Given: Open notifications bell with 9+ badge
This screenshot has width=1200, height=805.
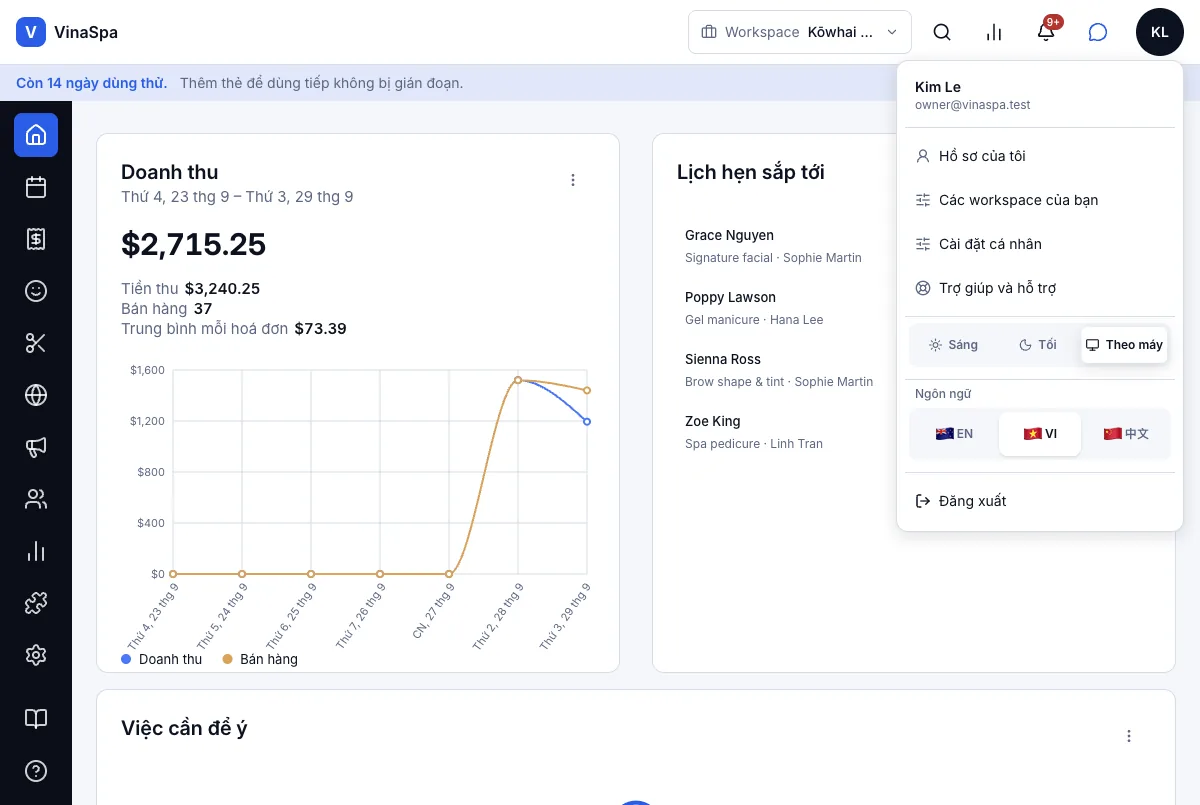Looking at the screenshot, I should [1046, 32].
